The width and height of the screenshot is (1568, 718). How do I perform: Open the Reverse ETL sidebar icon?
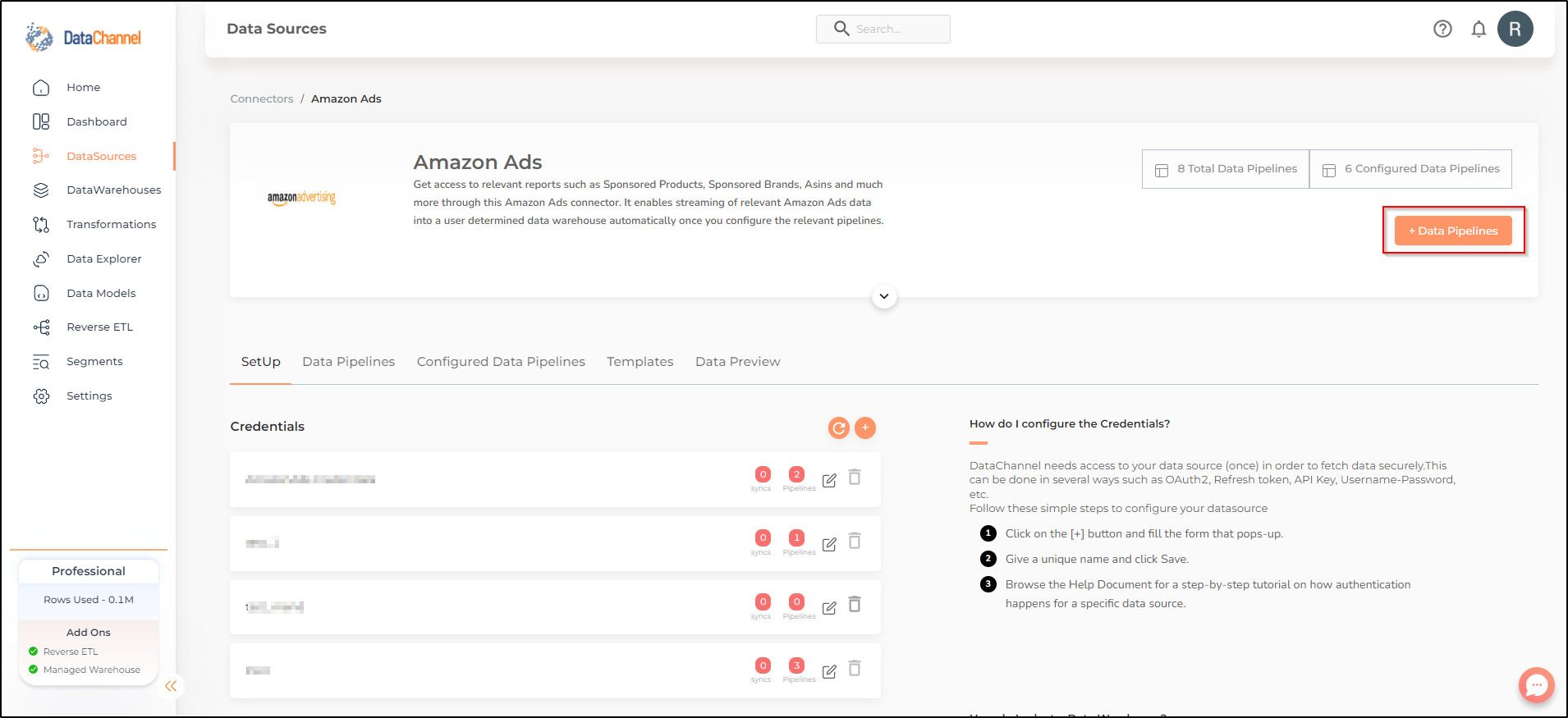pos(41,327)
